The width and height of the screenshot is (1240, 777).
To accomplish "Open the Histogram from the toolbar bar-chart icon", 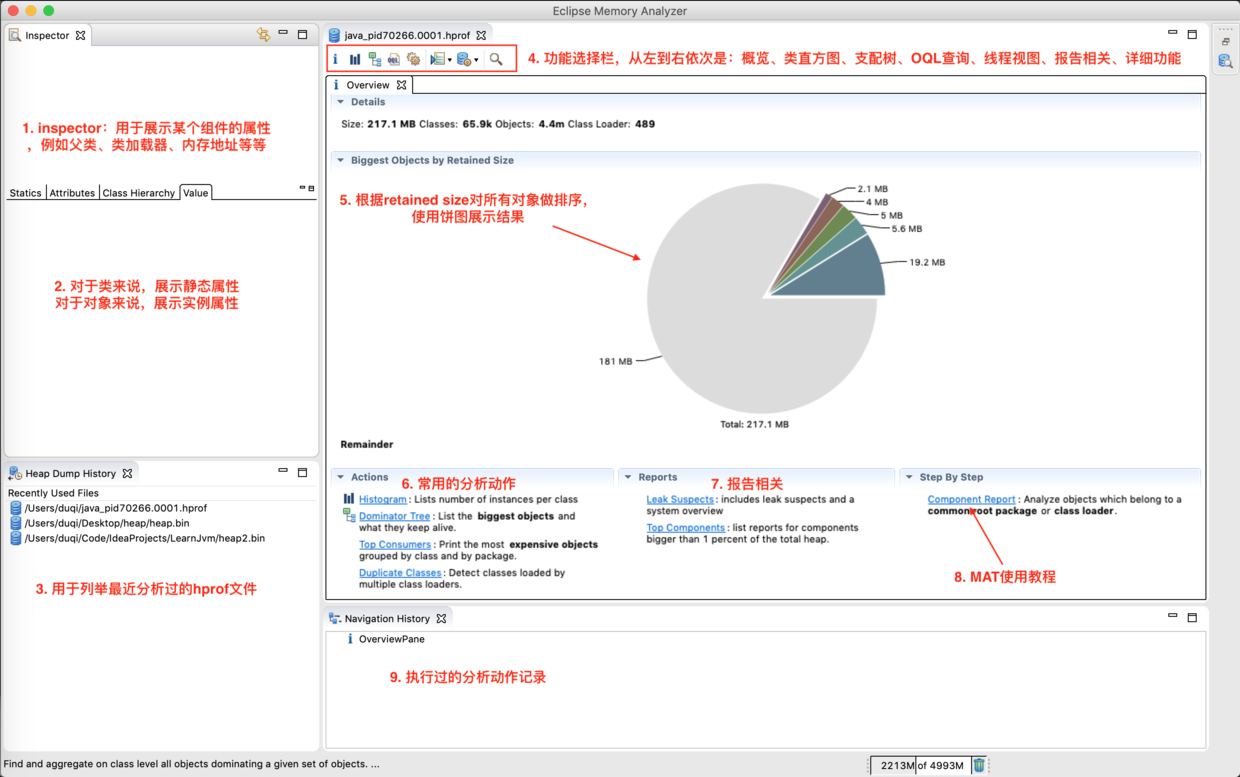I will click(x=354, y=60).
